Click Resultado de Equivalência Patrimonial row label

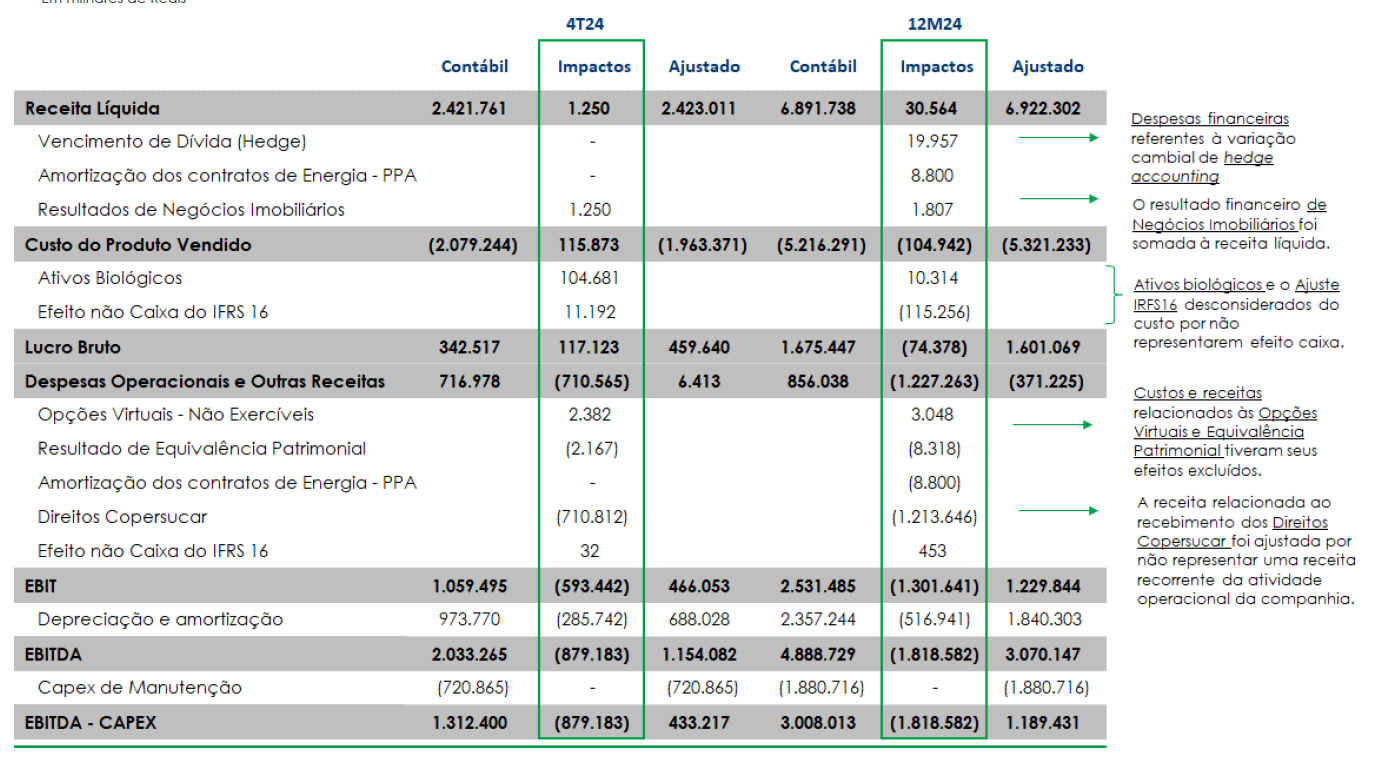pyautogui.click(x=202, y=449)
